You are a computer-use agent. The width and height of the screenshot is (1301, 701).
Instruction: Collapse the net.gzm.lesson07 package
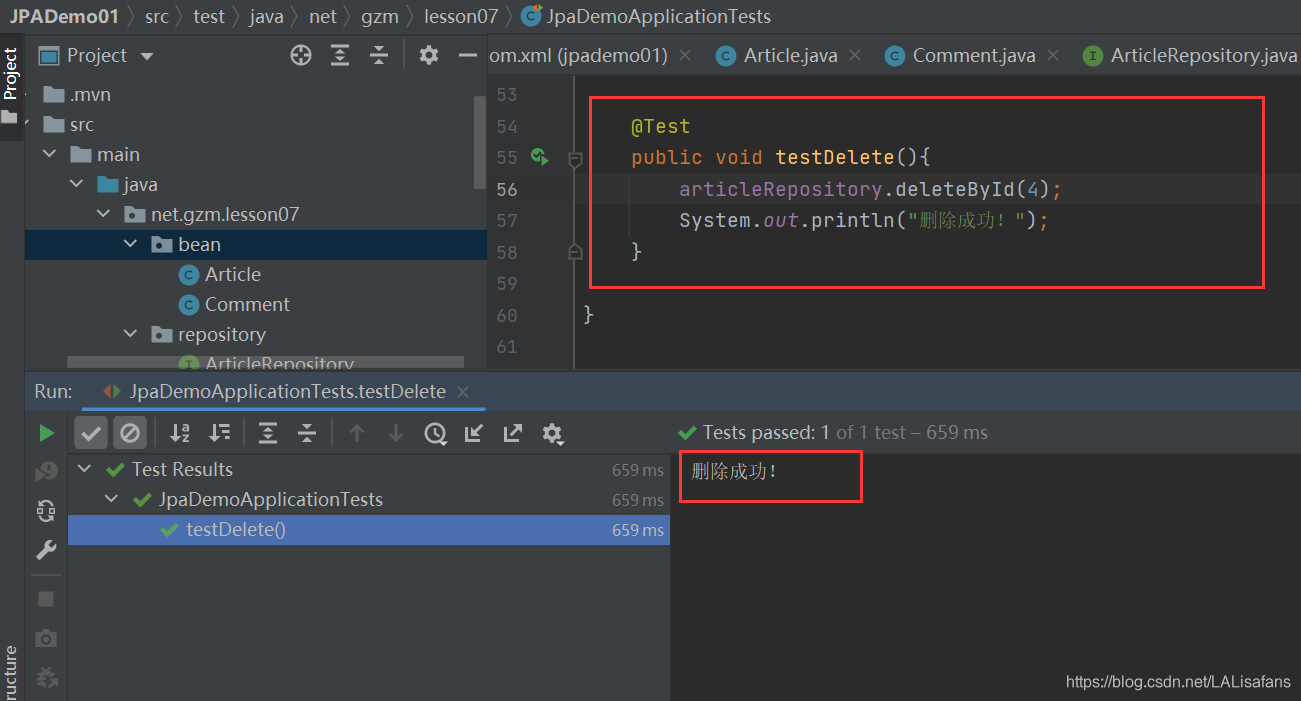click(x=103, y=215)
